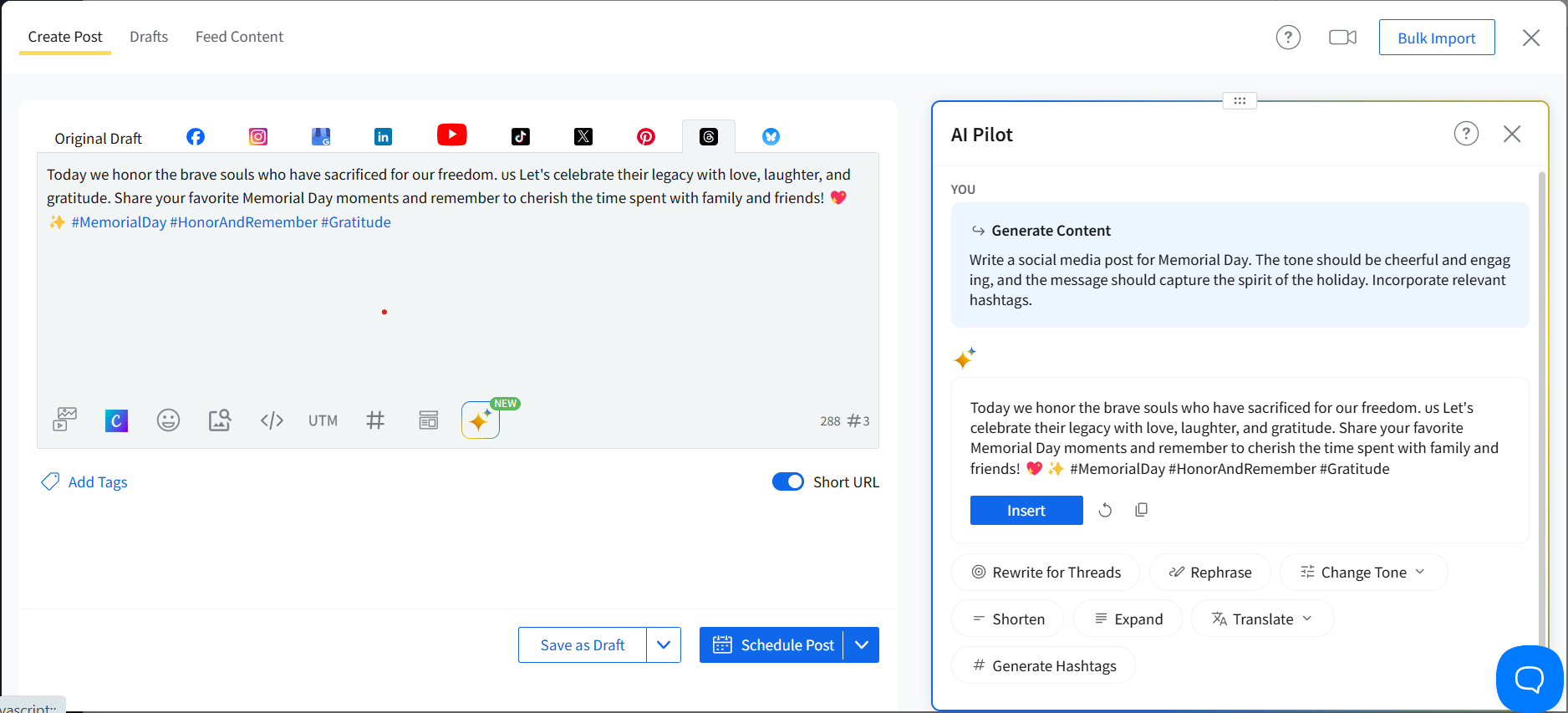
Task: Click the Schedule Post button
Action: point(772,645)
